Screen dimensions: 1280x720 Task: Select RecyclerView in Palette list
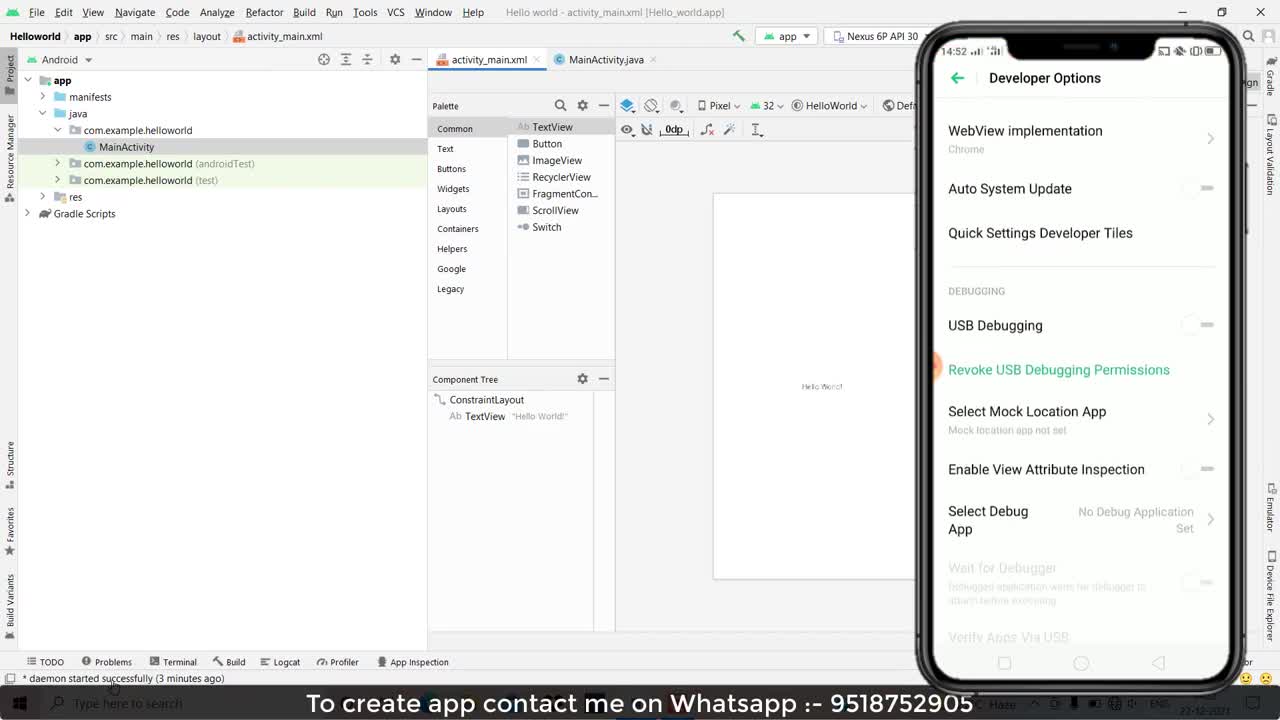point(561,177)
